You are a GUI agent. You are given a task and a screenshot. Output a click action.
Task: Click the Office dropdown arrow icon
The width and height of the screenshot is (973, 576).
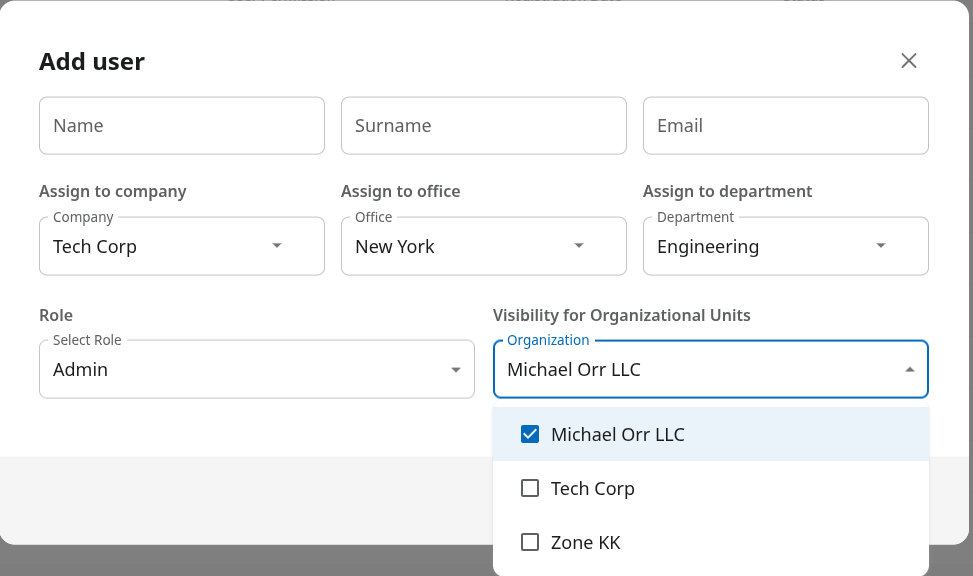[579, 246]
